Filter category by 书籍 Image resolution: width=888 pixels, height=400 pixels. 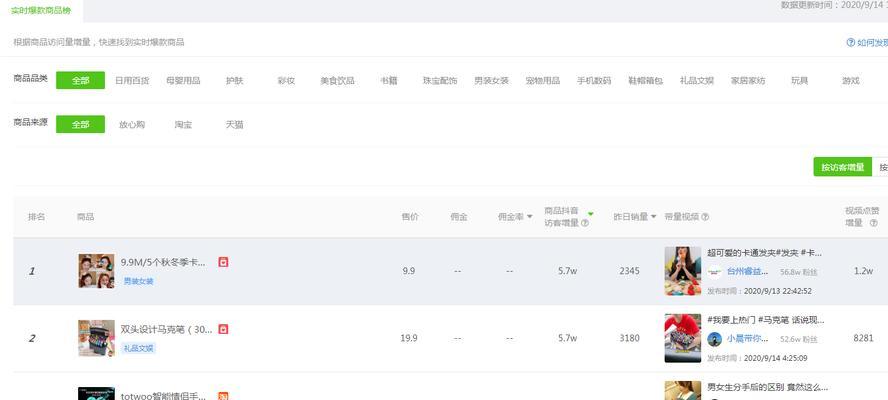pos(388,80)
